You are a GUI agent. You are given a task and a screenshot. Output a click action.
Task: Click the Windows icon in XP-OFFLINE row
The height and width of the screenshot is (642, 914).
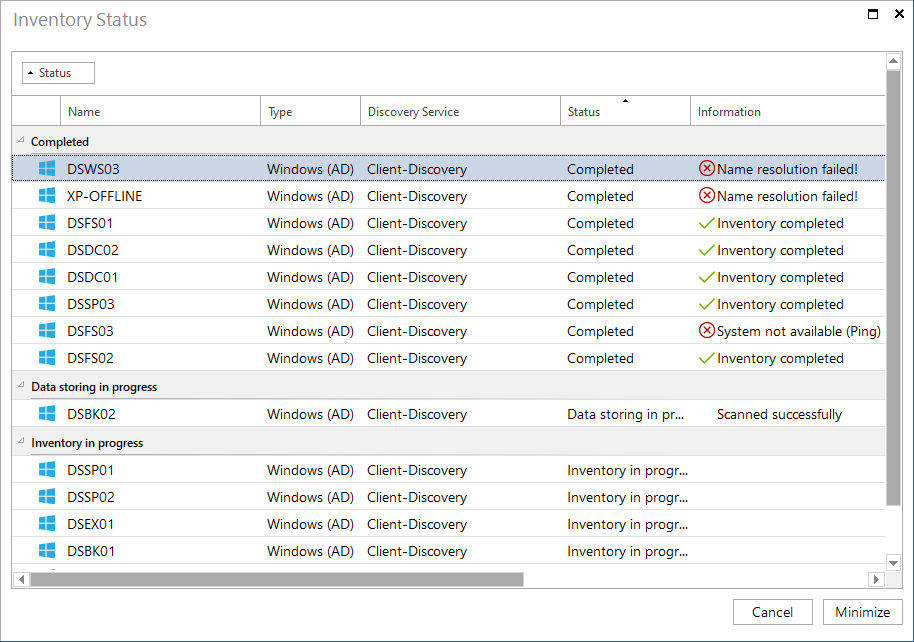(x=47, y=195)
